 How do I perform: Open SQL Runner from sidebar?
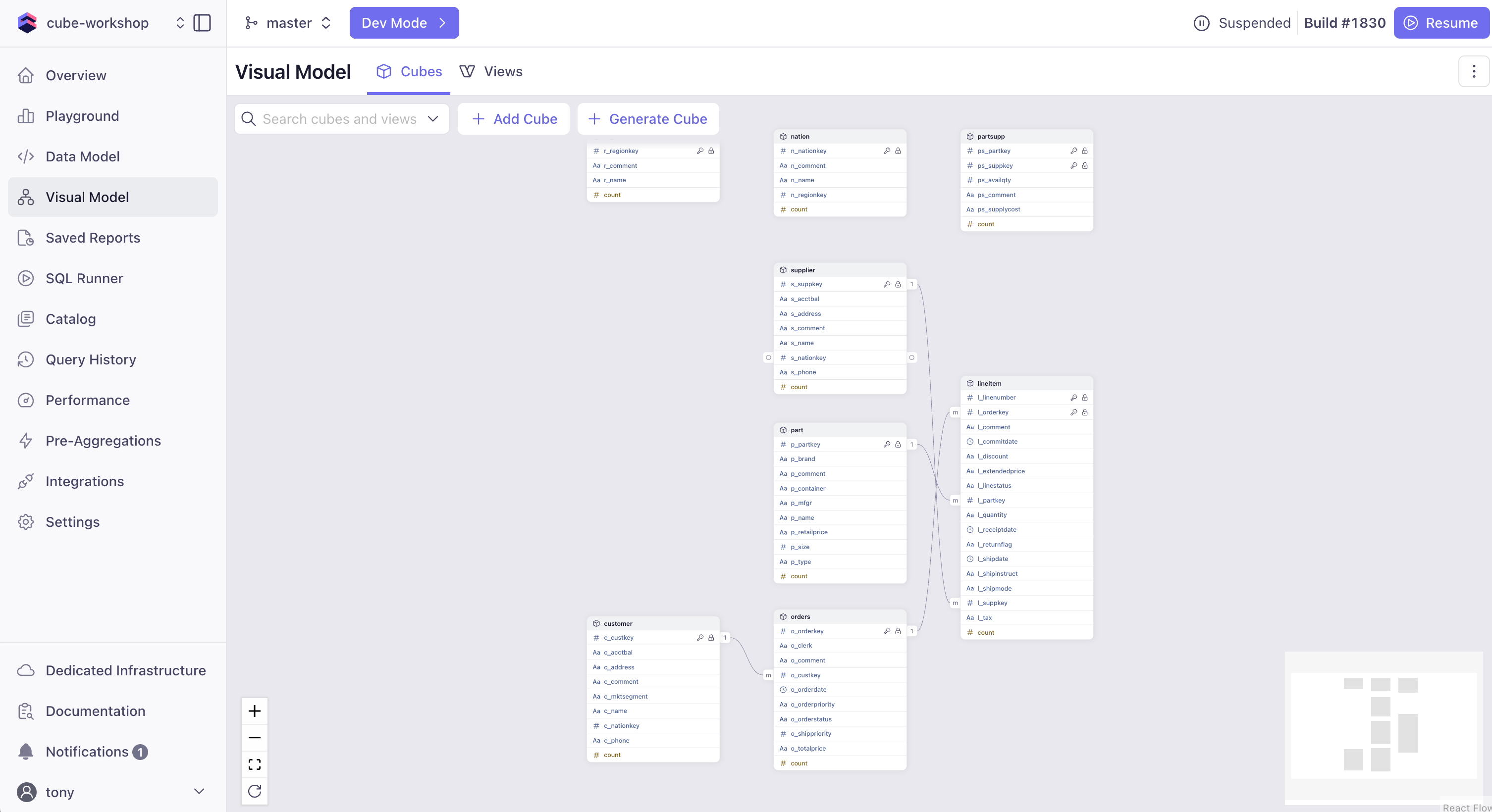84,278
